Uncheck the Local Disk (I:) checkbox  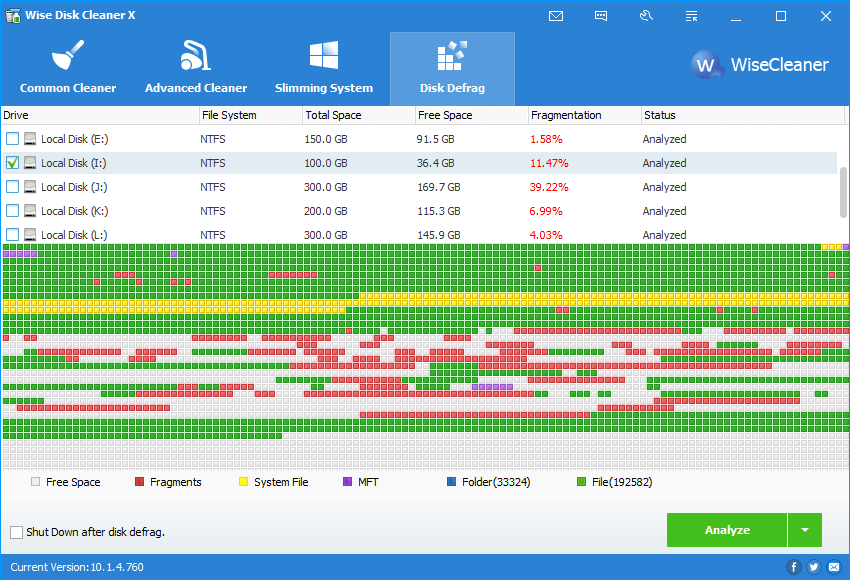coord(12,163)
